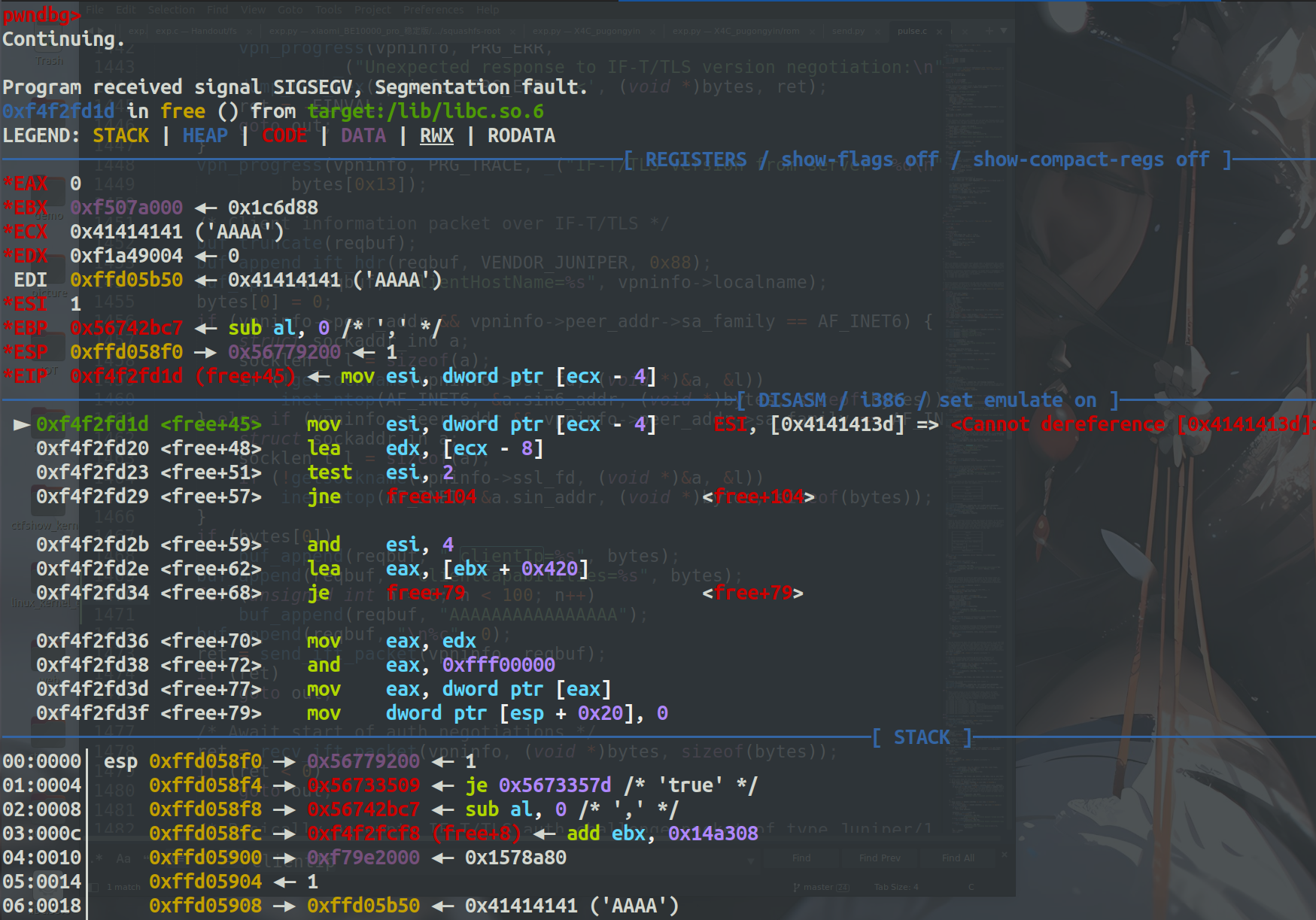
Task: Close the exp.py — X4C_pugongyin/rom tab
Action: 812,32
